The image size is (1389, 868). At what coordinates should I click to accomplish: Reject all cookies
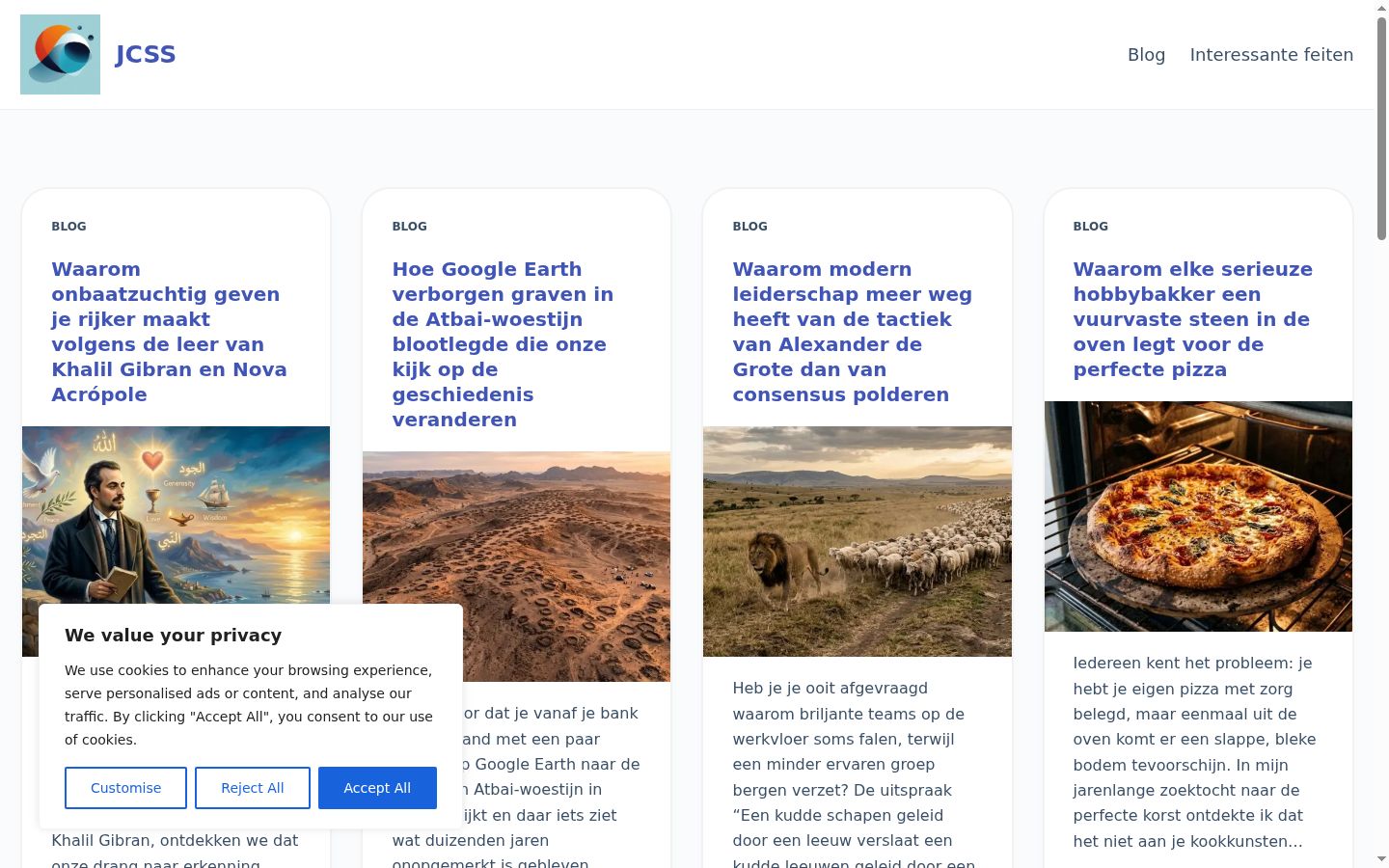coord(253,788)
